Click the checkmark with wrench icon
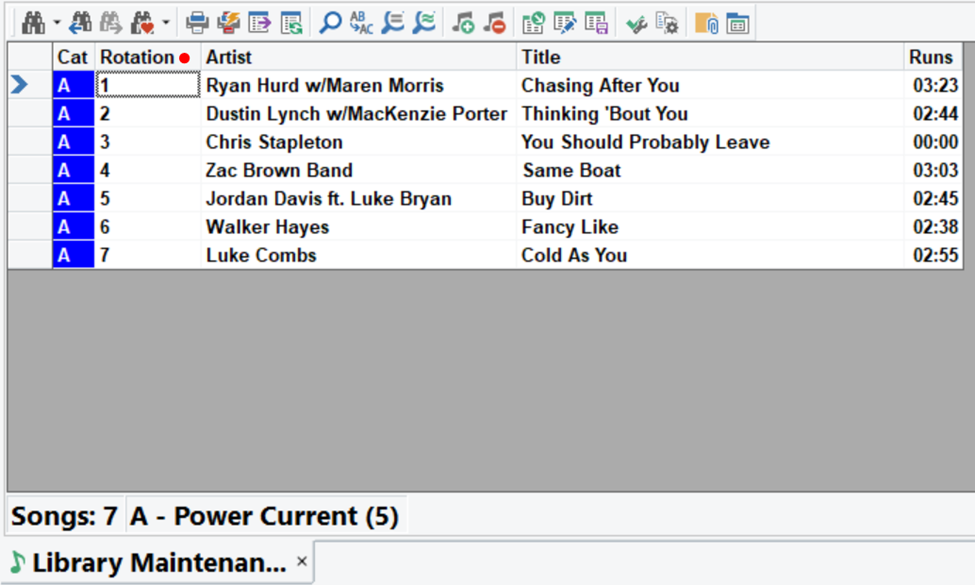The image size is (975, 585). pos(636,22)
